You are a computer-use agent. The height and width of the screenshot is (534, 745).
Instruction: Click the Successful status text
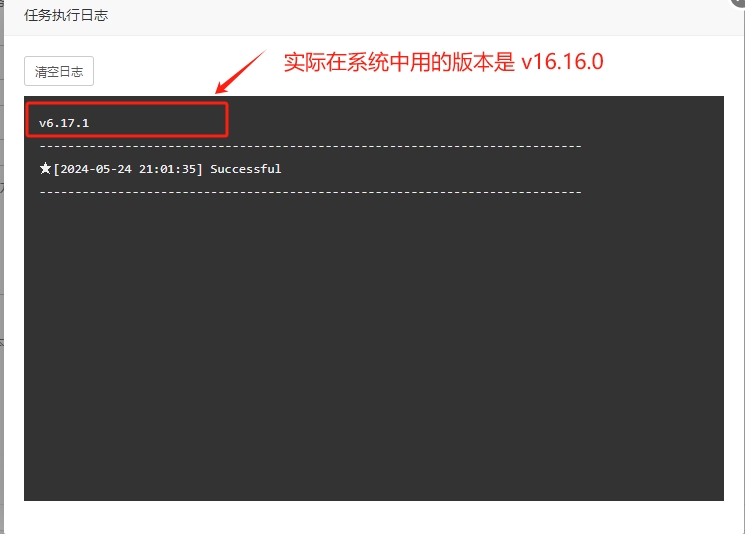[x=246, y=169]
